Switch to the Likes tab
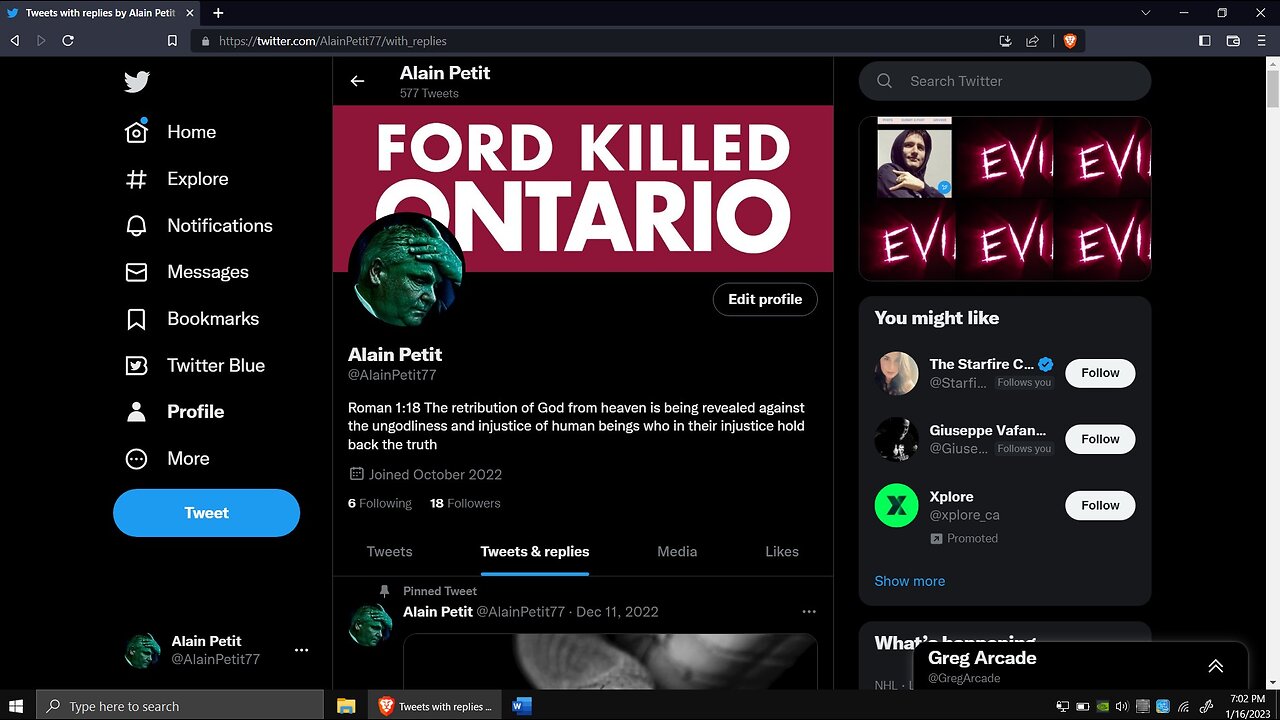 pyautogui.click(x=782, y=552)
